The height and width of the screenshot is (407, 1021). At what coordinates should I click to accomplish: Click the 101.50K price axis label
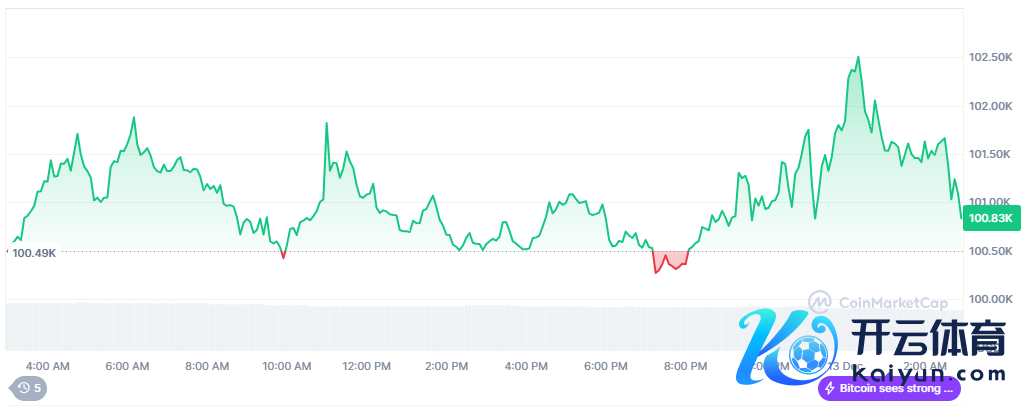[x=992, y=154]
